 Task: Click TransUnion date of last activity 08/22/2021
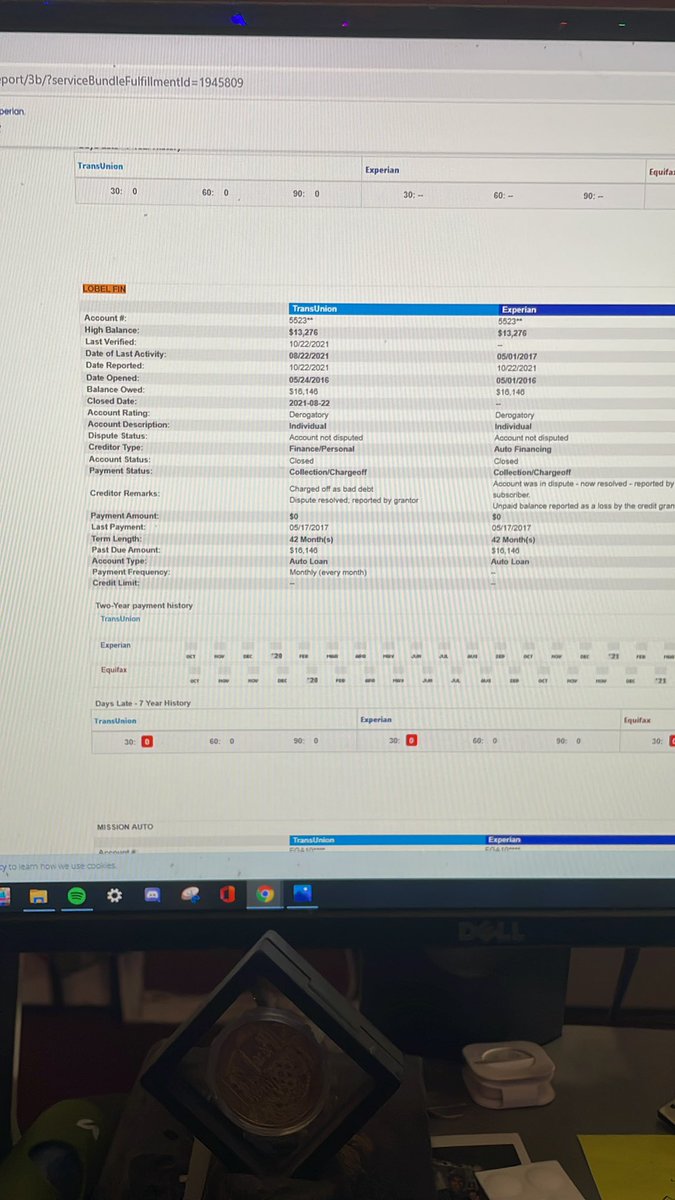pyautogui.click(x=309, y=355)
